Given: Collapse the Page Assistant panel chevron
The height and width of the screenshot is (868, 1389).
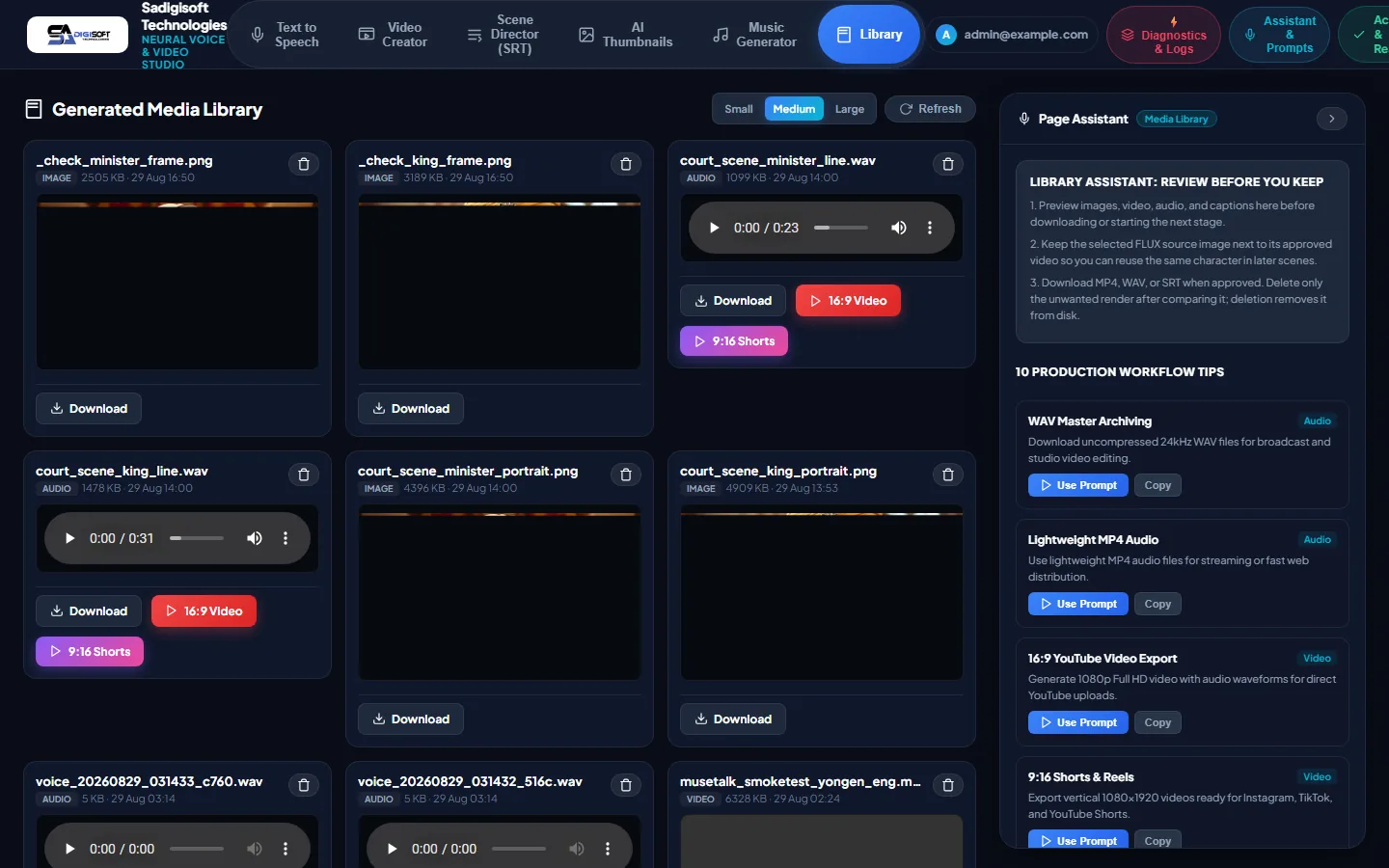Looking at the screenshot, I should [1332, 119].
